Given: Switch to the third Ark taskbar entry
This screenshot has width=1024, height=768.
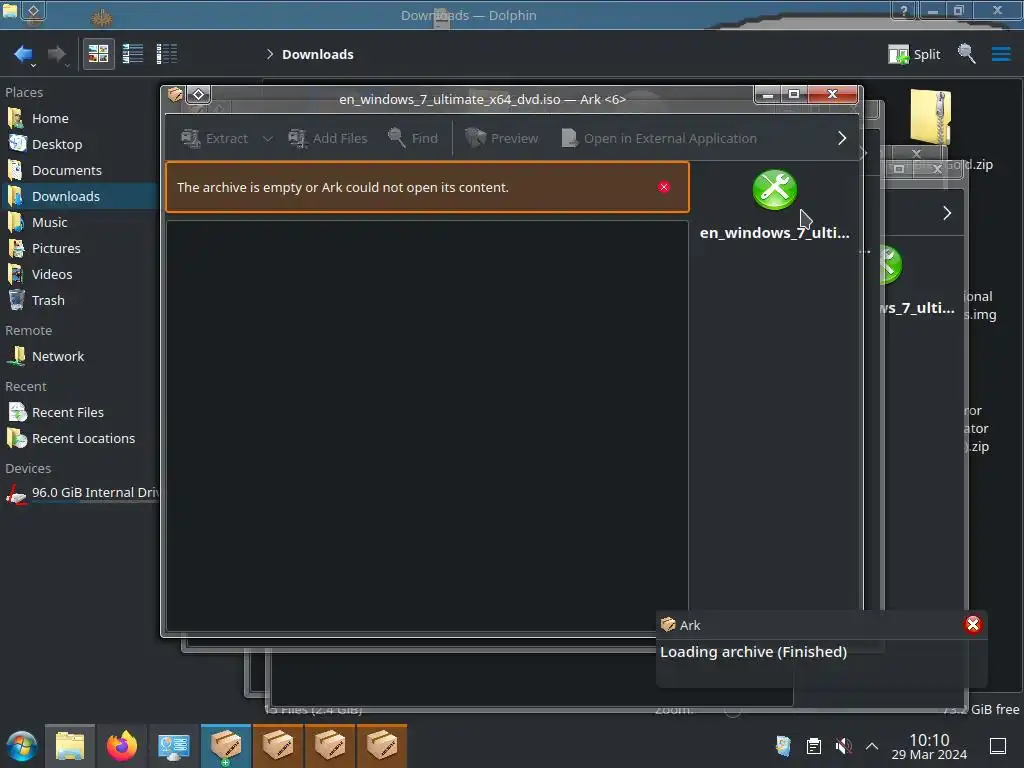Looking at the screenshot, I should pyautogui.click(x=330, y=746).
